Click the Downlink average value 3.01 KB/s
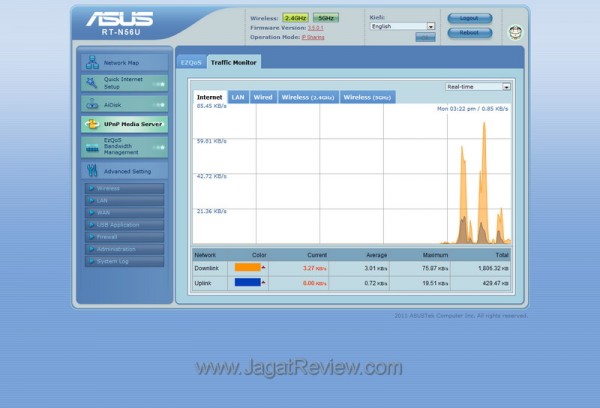600x408 pixels. coord(376,268)
